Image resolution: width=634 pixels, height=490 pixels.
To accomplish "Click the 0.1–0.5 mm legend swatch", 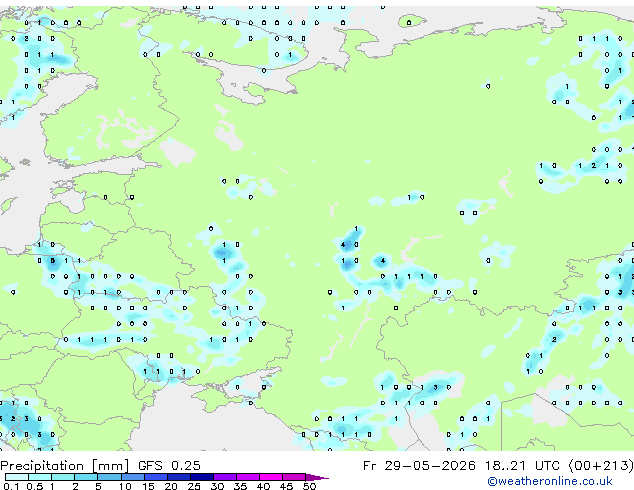I will pos(17,477).
